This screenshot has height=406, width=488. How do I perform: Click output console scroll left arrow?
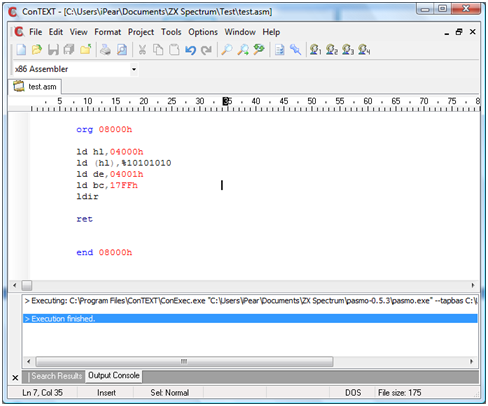(29, 361)
